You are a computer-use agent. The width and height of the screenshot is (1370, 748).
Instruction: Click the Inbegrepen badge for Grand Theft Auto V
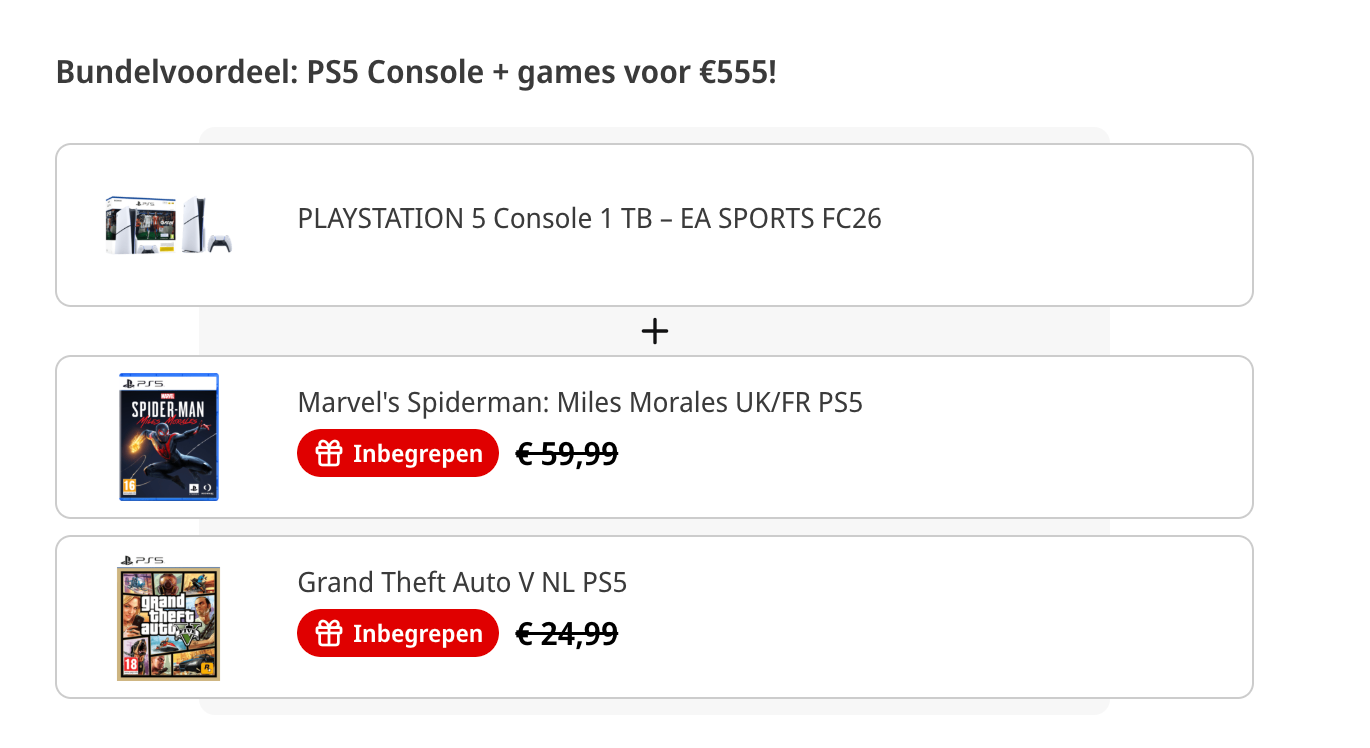(x=397, y=632)
